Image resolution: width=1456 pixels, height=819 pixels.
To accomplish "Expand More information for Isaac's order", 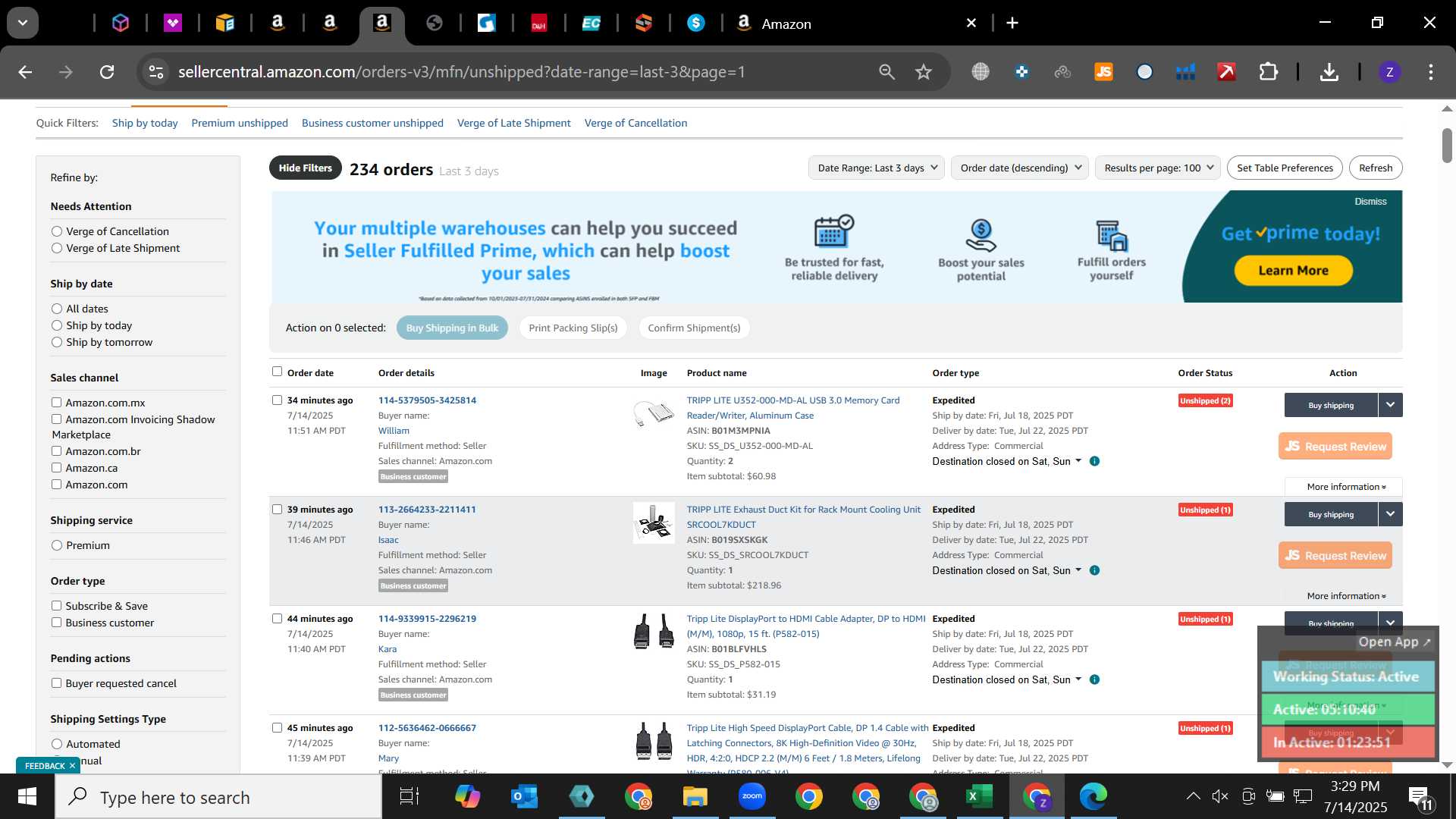I will tap(1346, 596).
